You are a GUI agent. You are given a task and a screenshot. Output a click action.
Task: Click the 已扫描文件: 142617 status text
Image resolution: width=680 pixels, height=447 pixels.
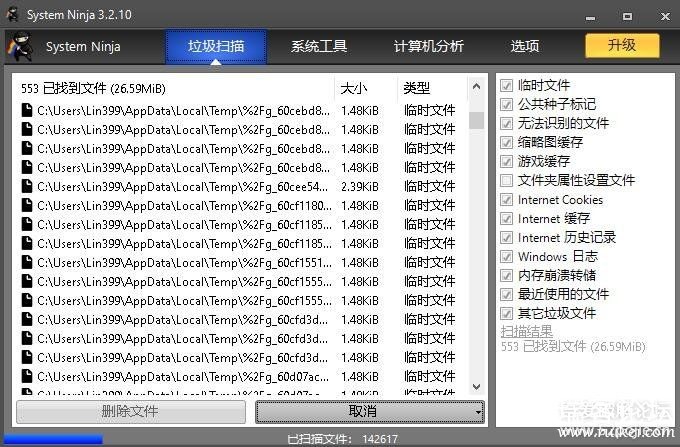coord(342,440)
